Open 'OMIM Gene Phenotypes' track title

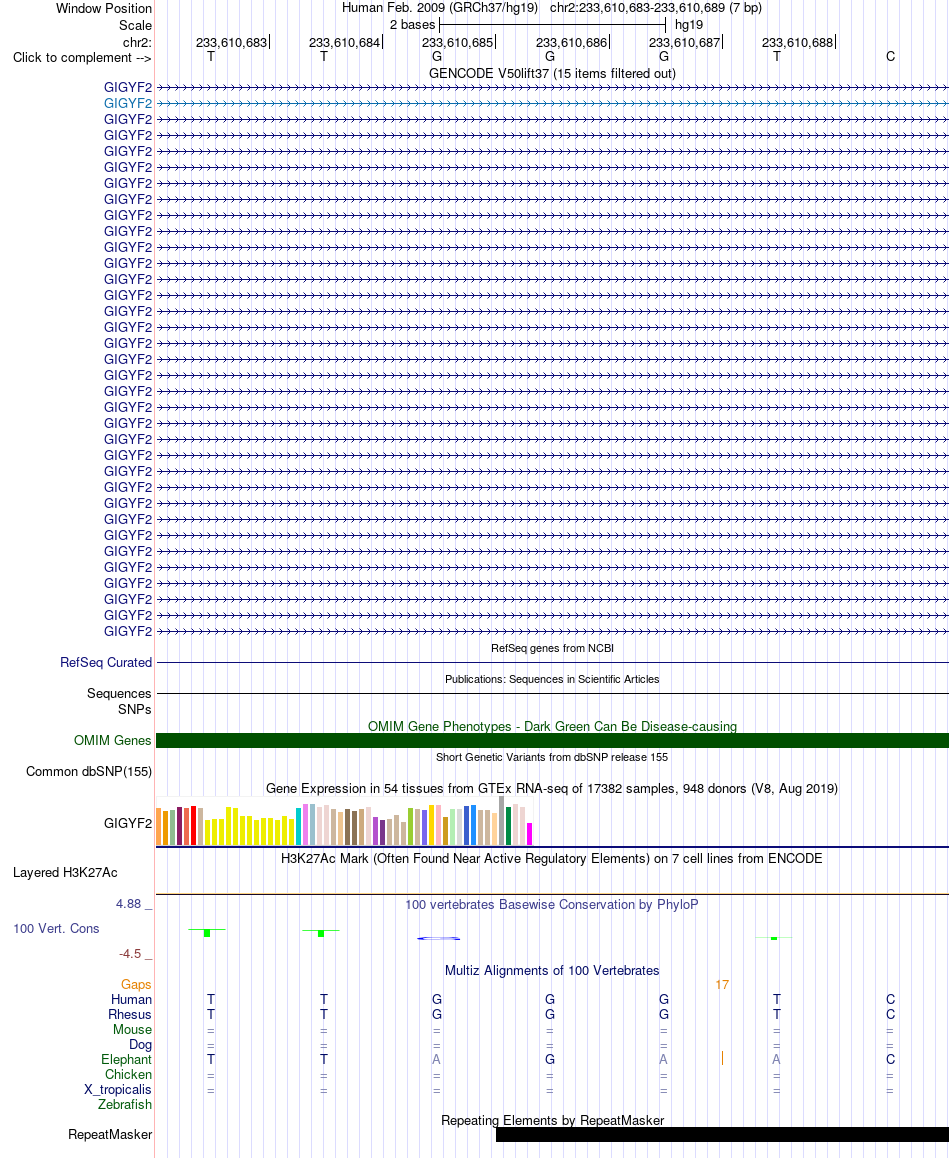pyautogui.click(x=552, y=726)
